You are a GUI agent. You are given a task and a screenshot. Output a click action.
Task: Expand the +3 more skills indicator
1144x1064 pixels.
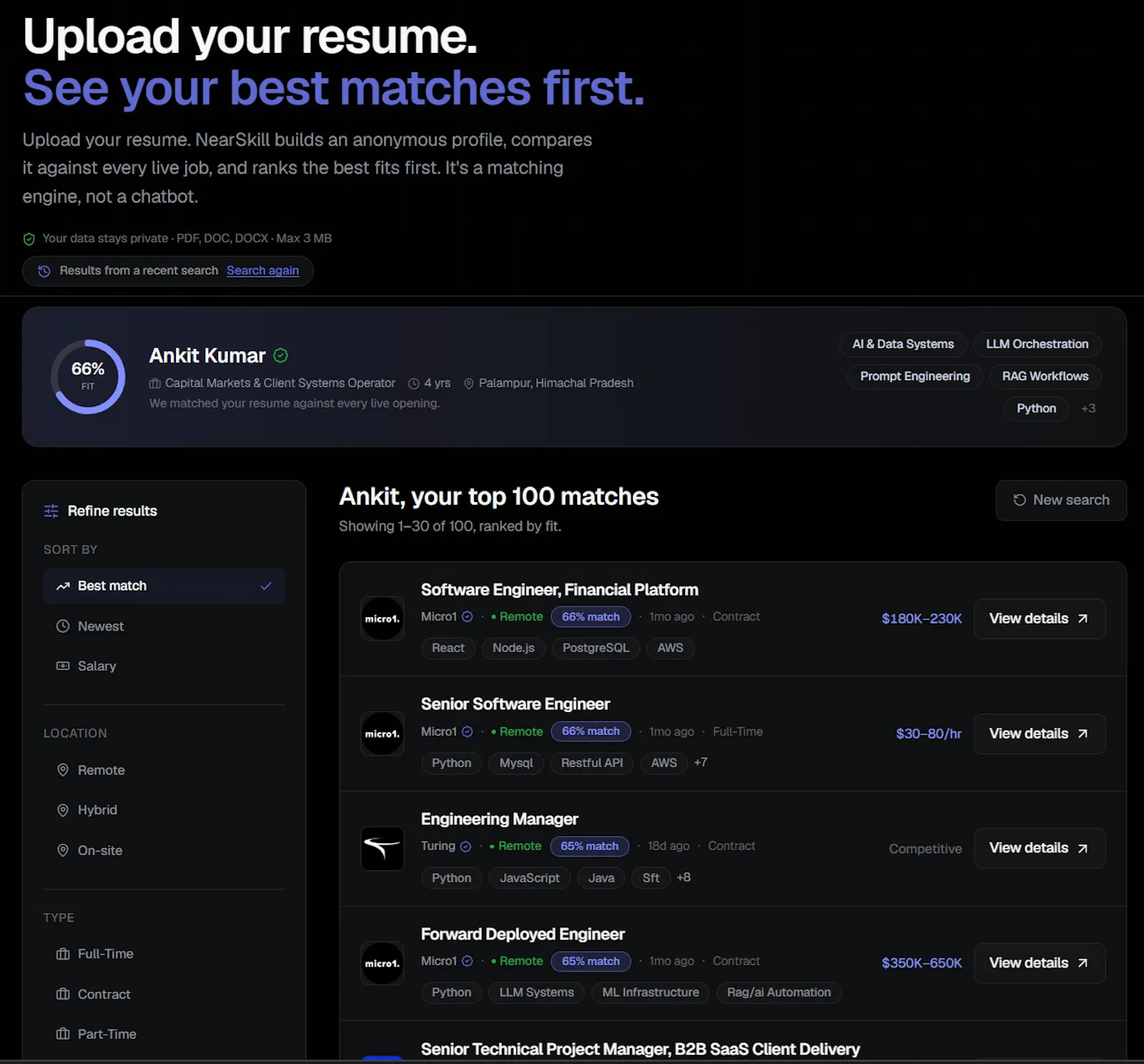tap(1088, 408)
